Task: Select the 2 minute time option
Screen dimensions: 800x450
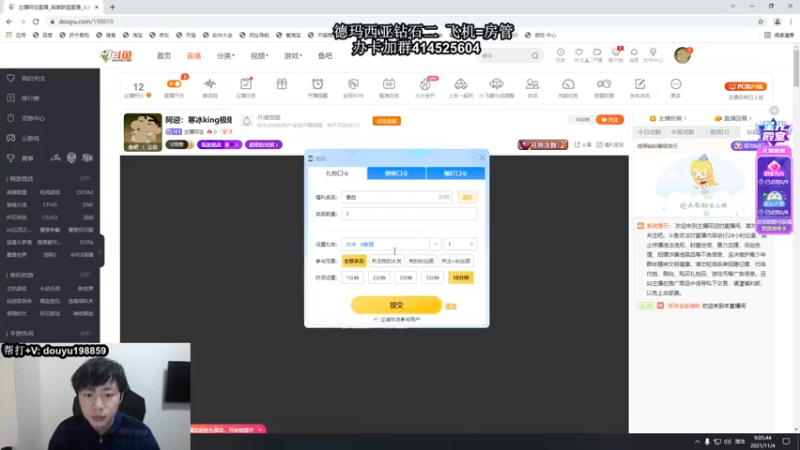Action: (379, 278)
